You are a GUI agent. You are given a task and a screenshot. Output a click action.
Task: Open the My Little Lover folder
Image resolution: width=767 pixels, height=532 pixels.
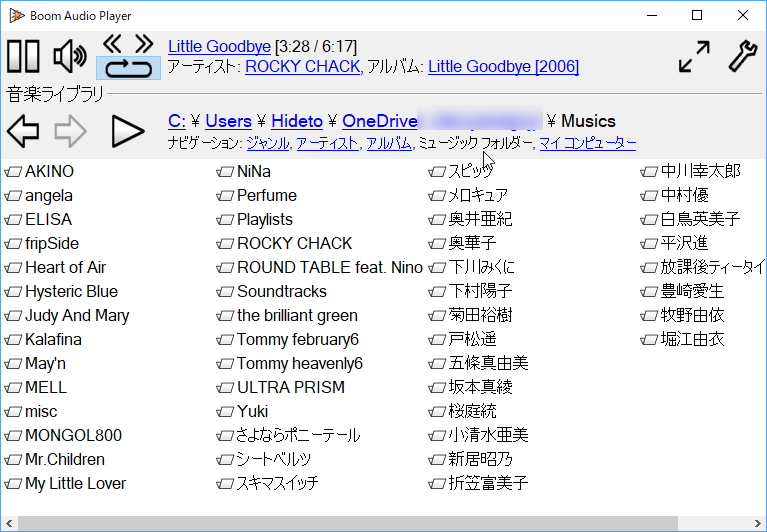(65, 483)
